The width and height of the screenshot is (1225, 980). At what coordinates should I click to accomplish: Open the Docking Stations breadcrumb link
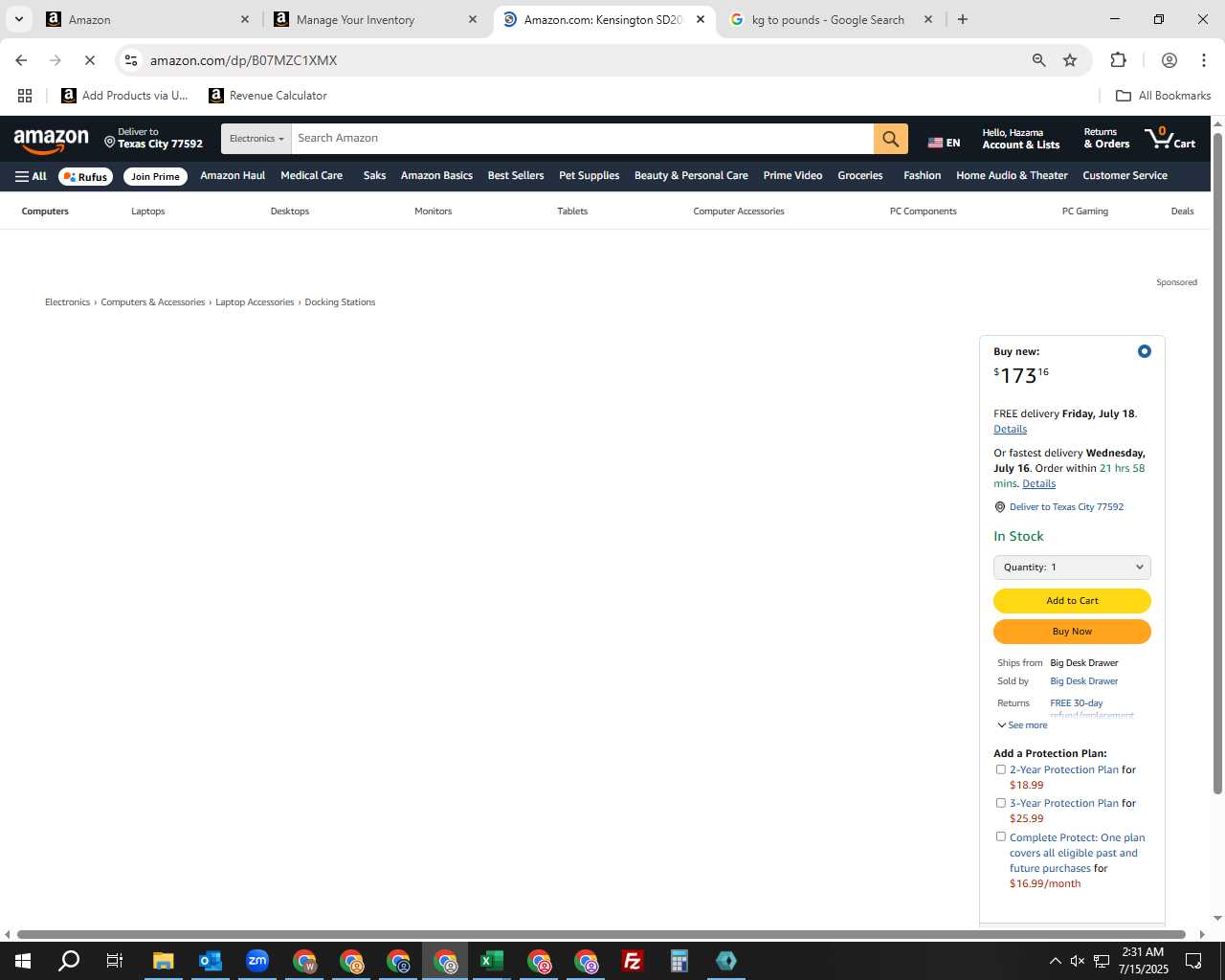[x=340, y=302]
